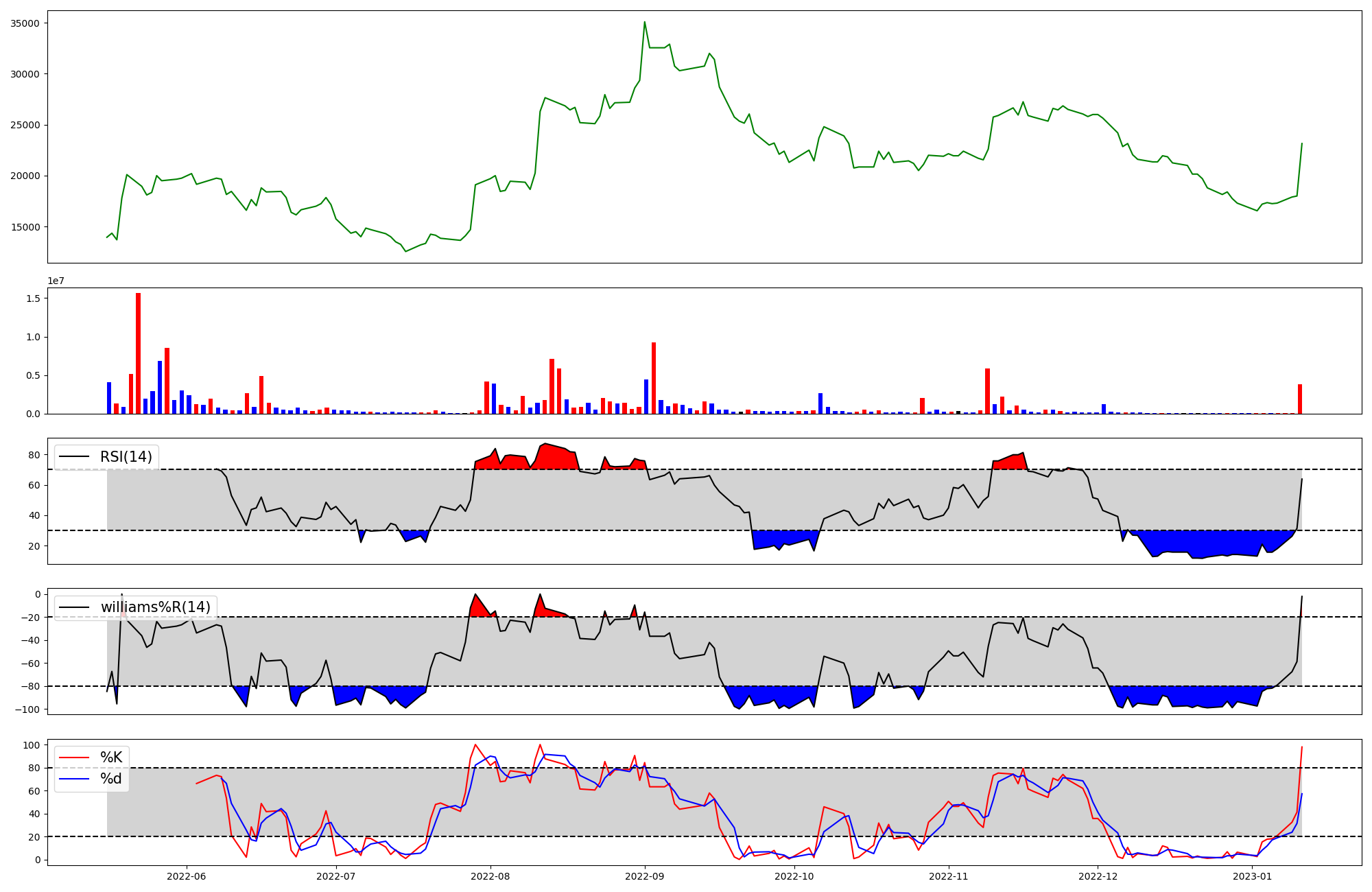
Task: Click the 2023-01 date tick label
Action: [1252, 876]
